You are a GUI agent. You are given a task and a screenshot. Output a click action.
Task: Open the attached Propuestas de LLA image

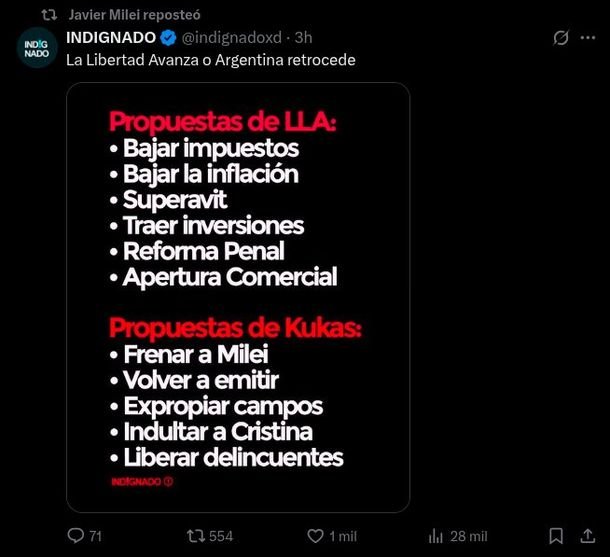pos(238,297)
